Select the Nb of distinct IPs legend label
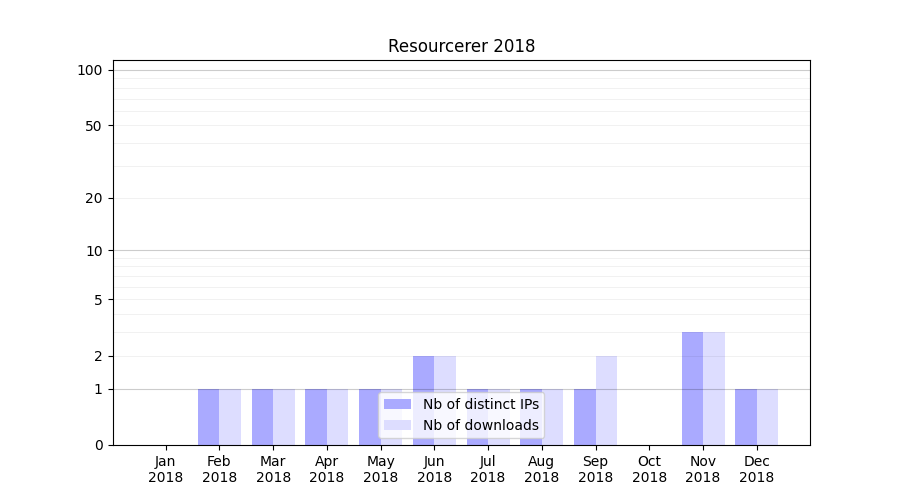The width and height of the screenshot is (900, 500). tap(480, 404)
